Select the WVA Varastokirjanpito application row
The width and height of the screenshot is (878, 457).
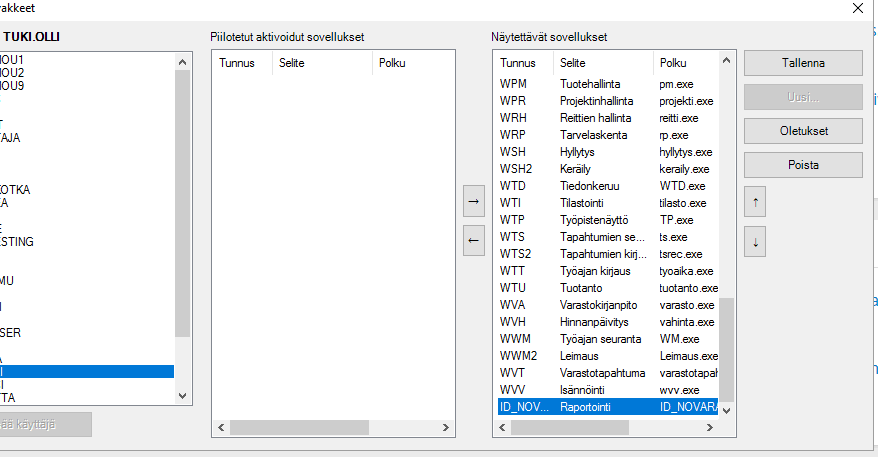pyautogui.click(x=600, y=305)
